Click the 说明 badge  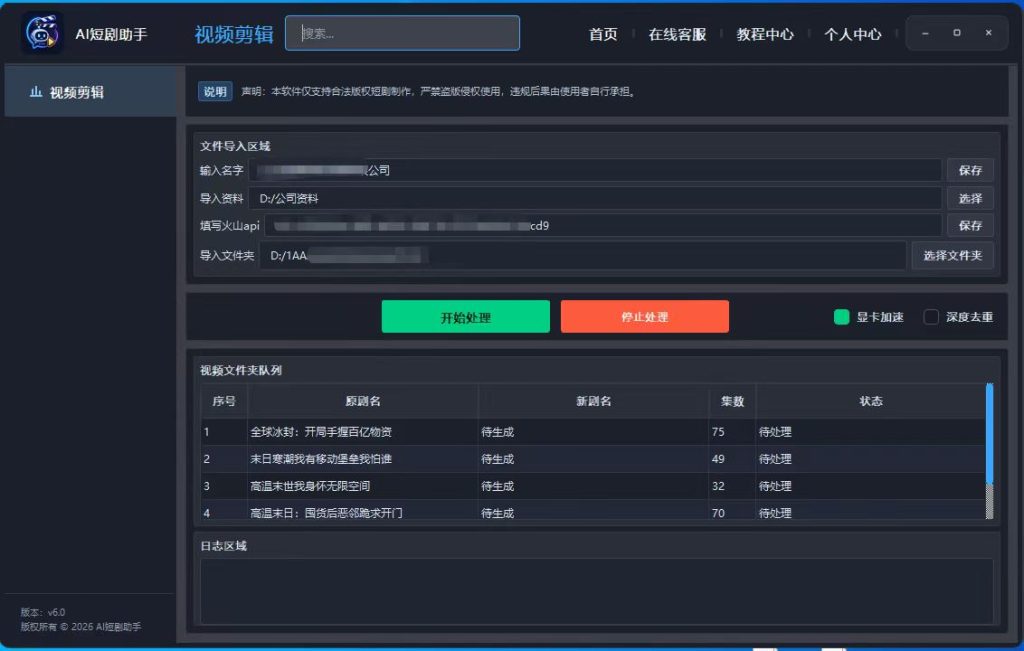click(x=215, y=91)
